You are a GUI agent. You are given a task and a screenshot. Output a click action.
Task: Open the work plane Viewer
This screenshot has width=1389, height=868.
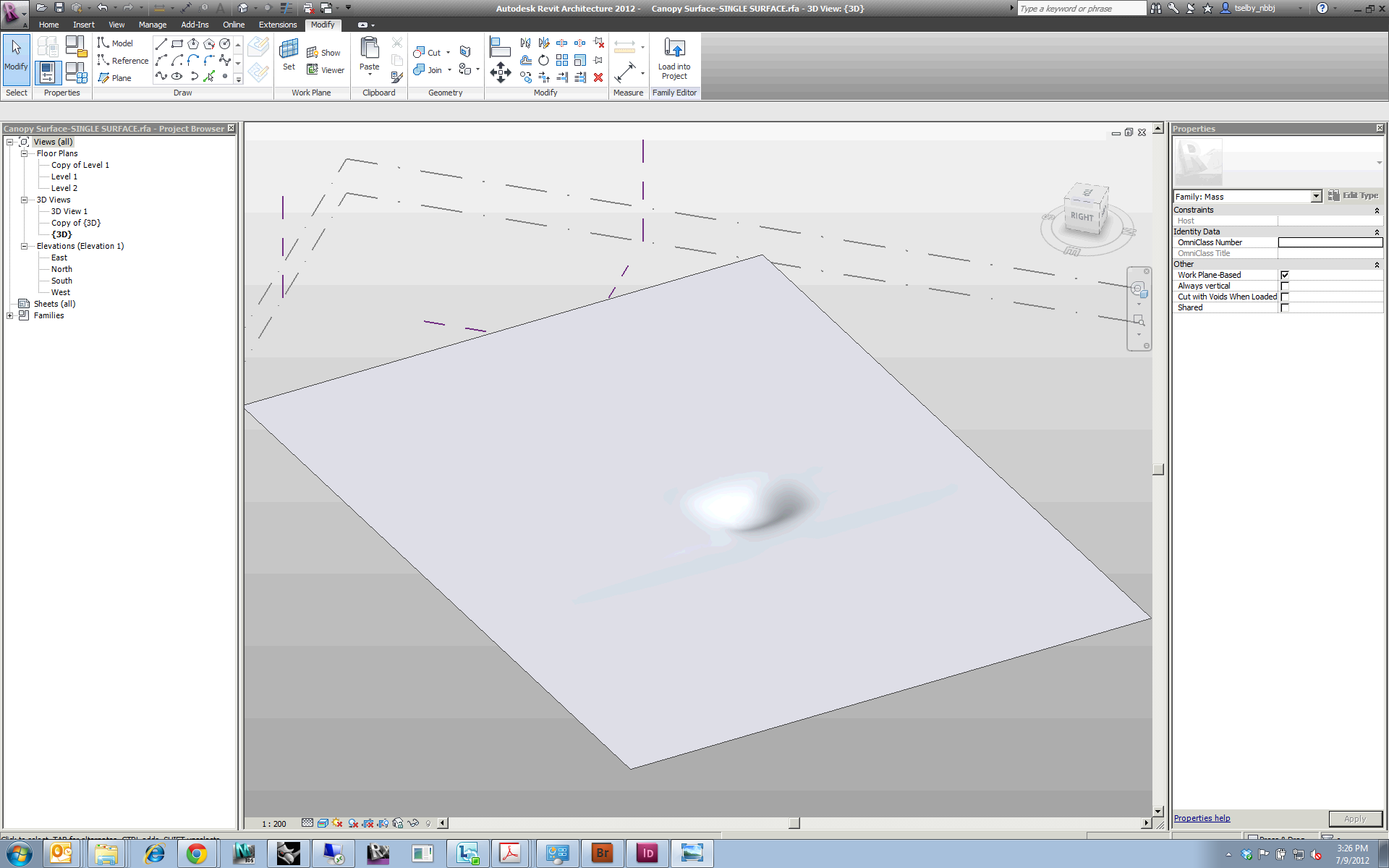click(x=326, y=70)
